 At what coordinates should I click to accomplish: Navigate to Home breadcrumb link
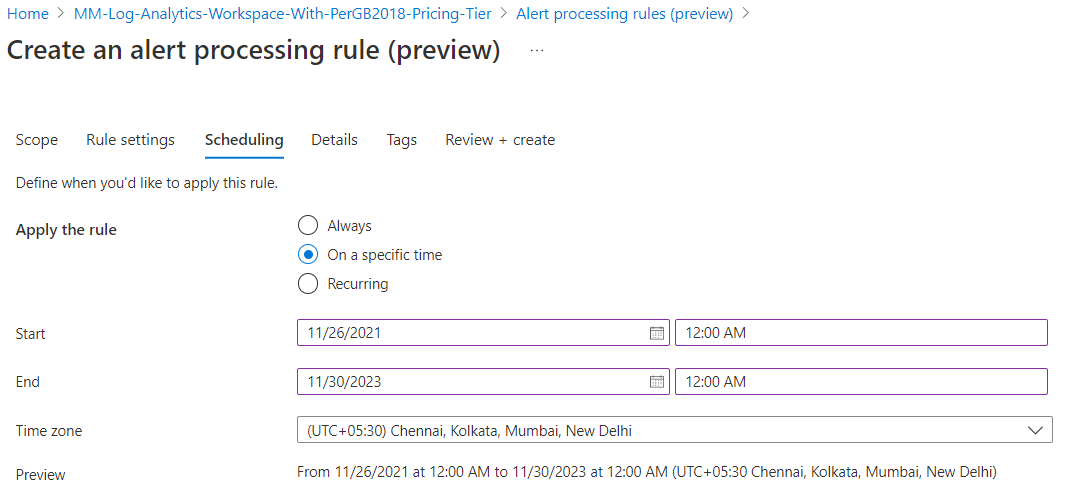coord(28,14)
